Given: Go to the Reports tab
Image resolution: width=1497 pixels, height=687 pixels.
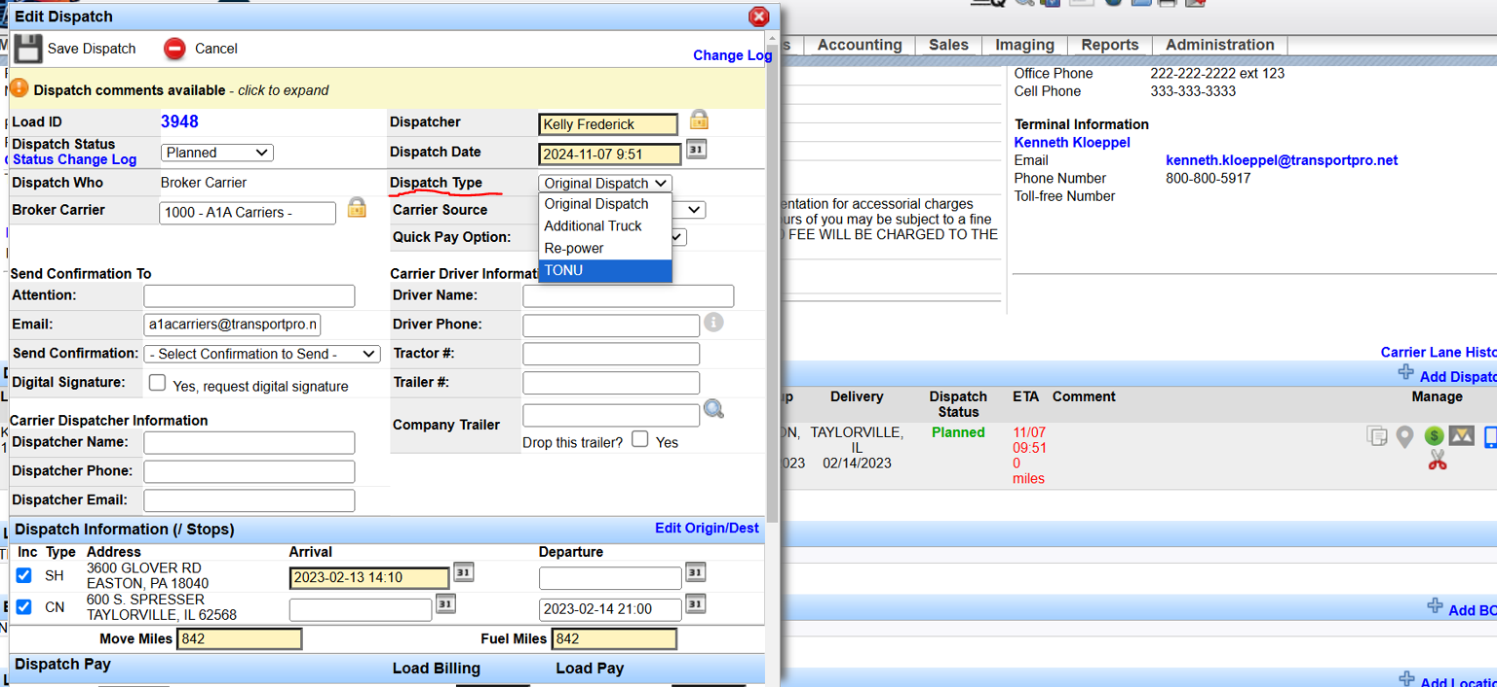Looking at the screenshot, I should [x=1109, y=45].
